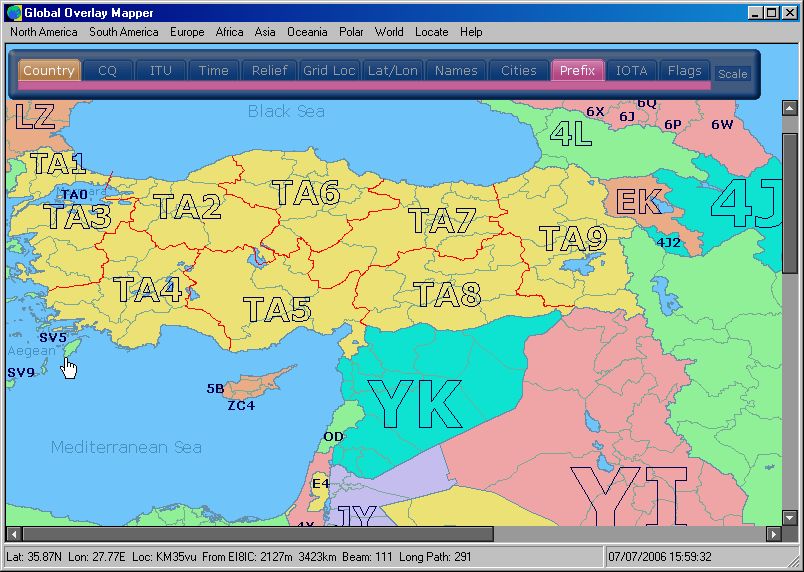The image size is (804, 572).
Task: Click the LZ prefix on Bulgaria
Action: pyautogui.click(x=35, y=117)
